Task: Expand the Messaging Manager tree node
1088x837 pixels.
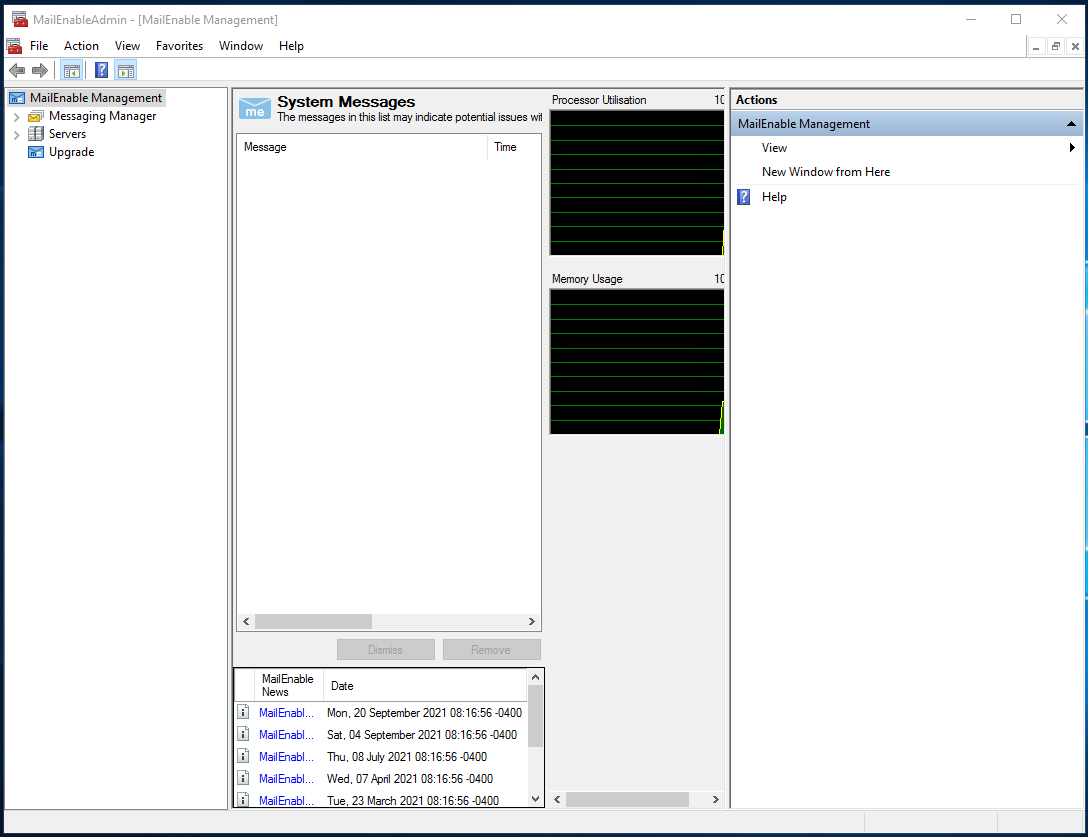Action: pos(16,117)
